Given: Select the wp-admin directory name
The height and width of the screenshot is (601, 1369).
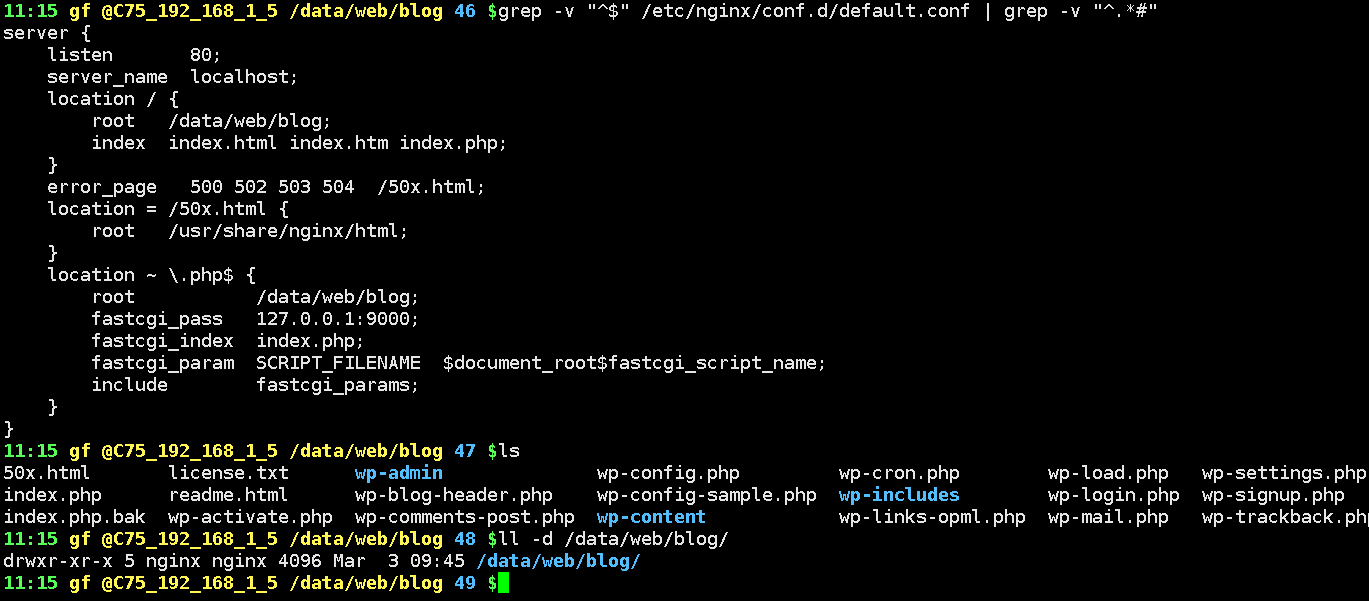Looking at the screenshot, I should (x=399, y=473).
